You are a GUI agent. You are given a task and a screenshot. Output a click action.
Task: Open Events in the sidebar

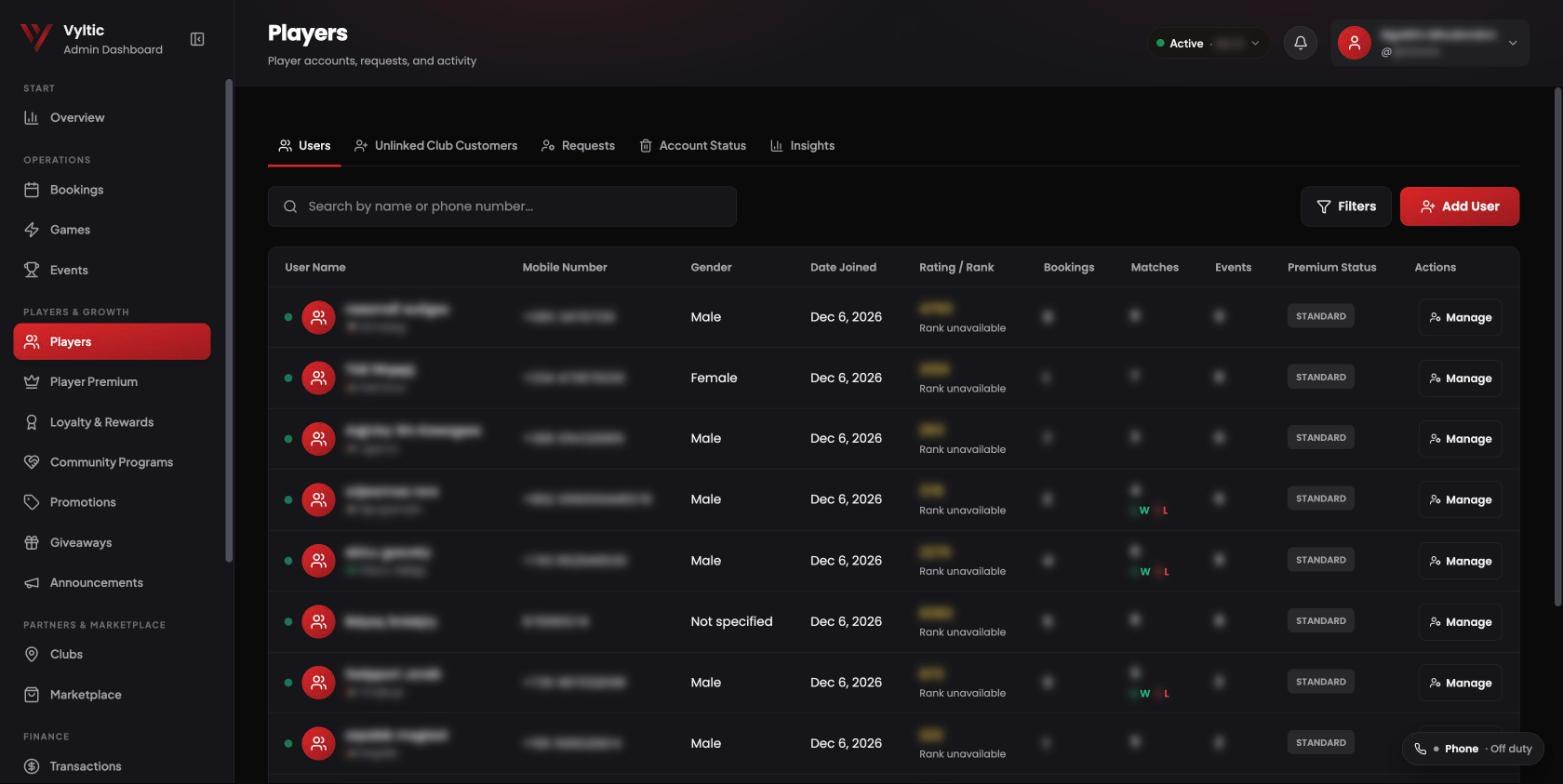point(112,270)
